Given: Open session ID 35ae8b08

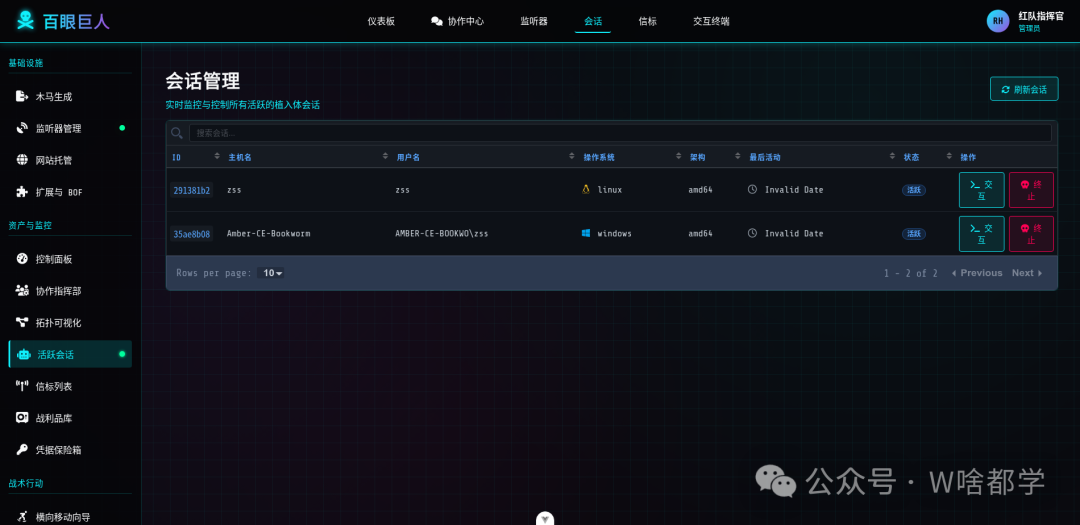Looking at the screenshot, I should 191,234.
